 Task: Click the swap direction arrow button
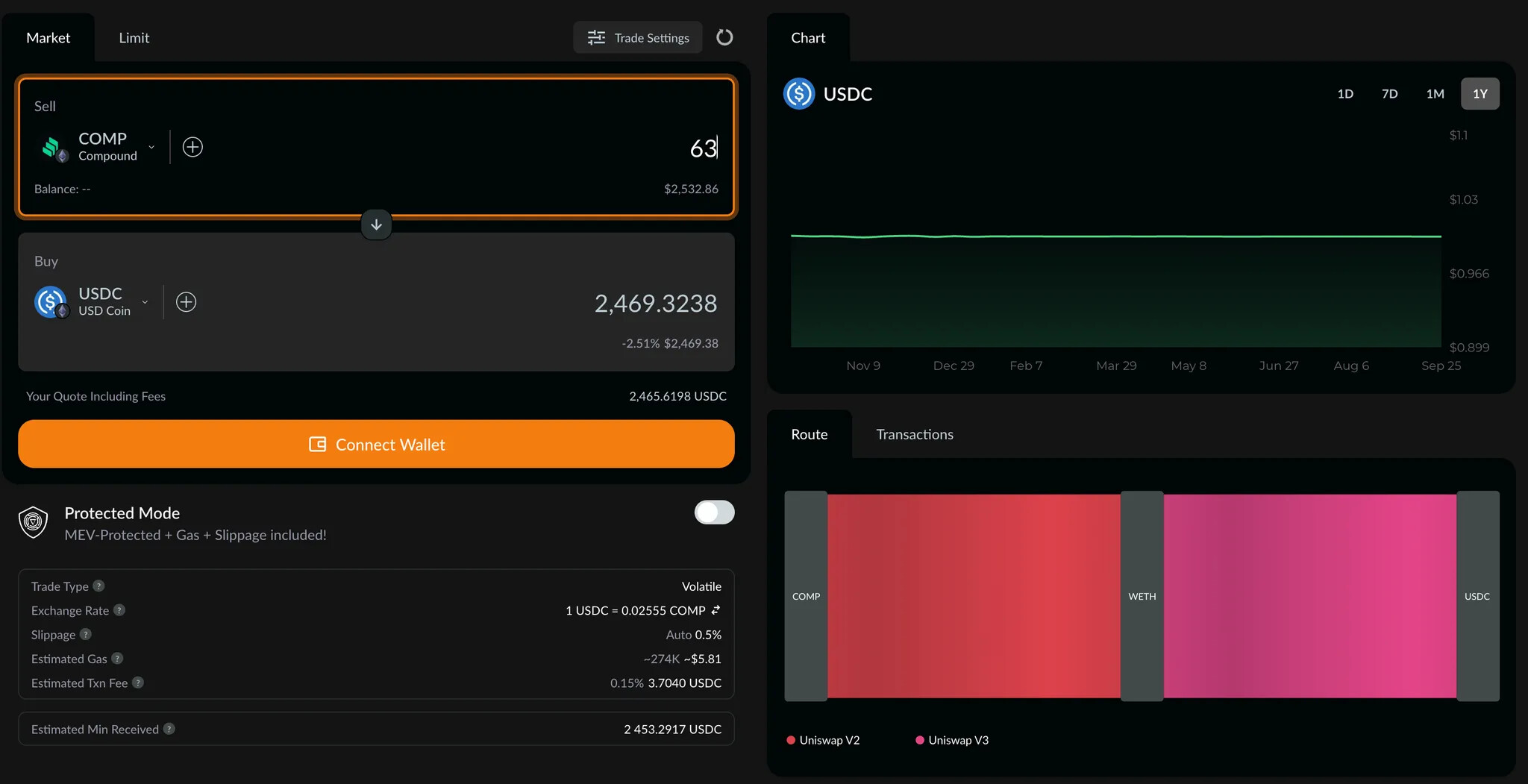[376, 225]
